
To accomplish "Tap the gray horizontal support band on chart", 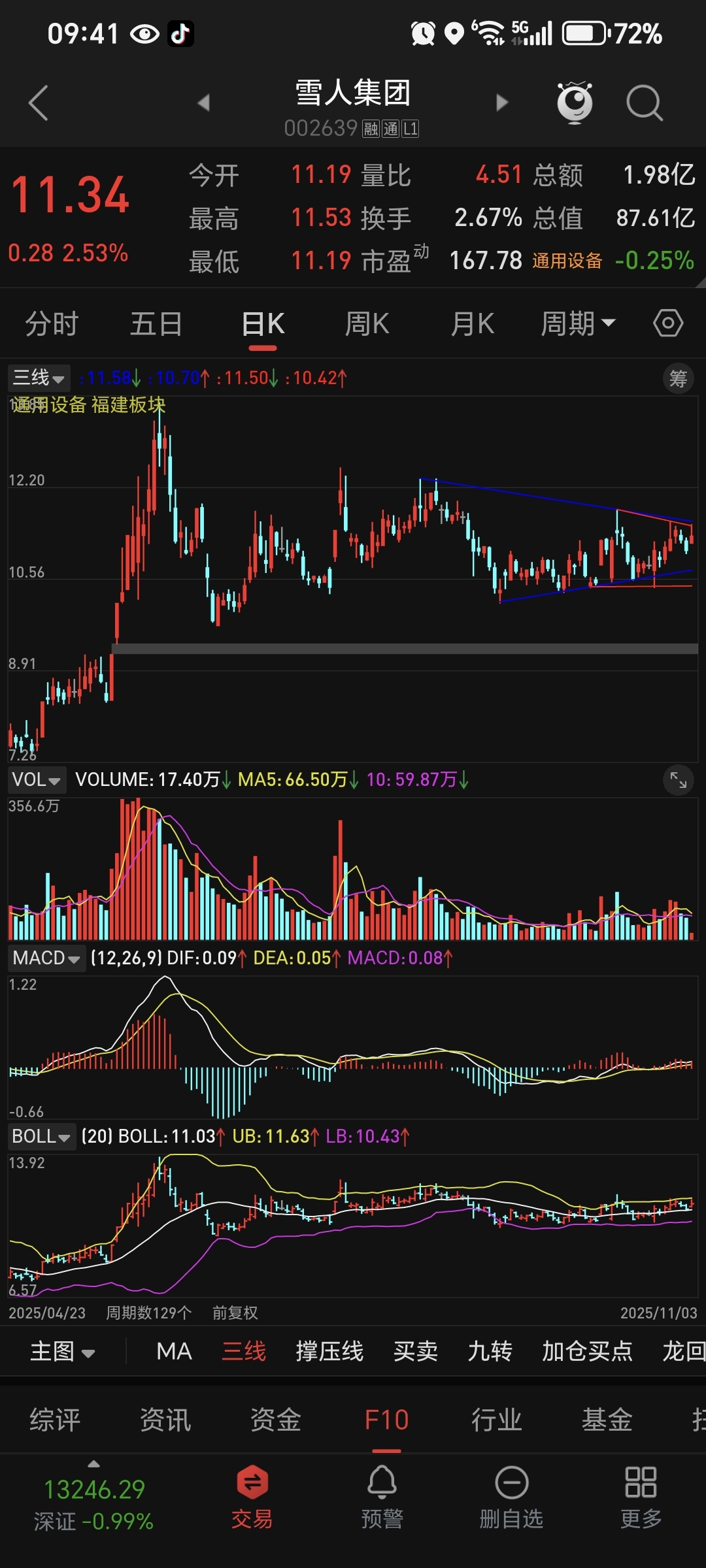I will click(x=405, y=649).
